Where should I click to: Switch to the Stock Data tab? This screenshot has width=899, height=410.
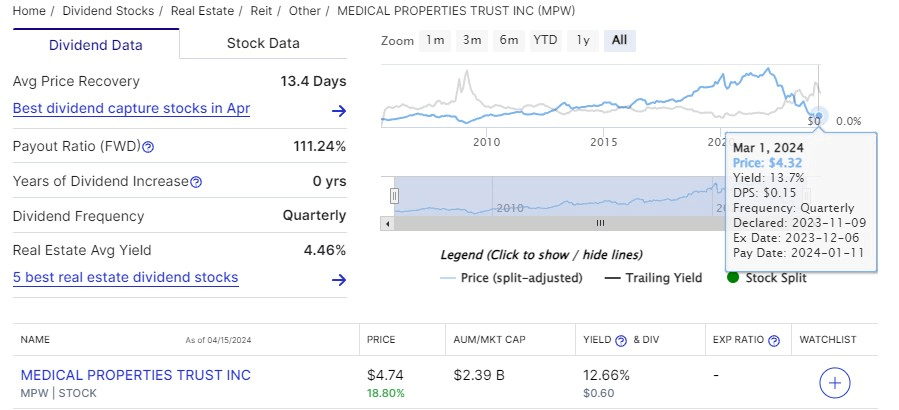pyautogui.click(x=263, y=43)
